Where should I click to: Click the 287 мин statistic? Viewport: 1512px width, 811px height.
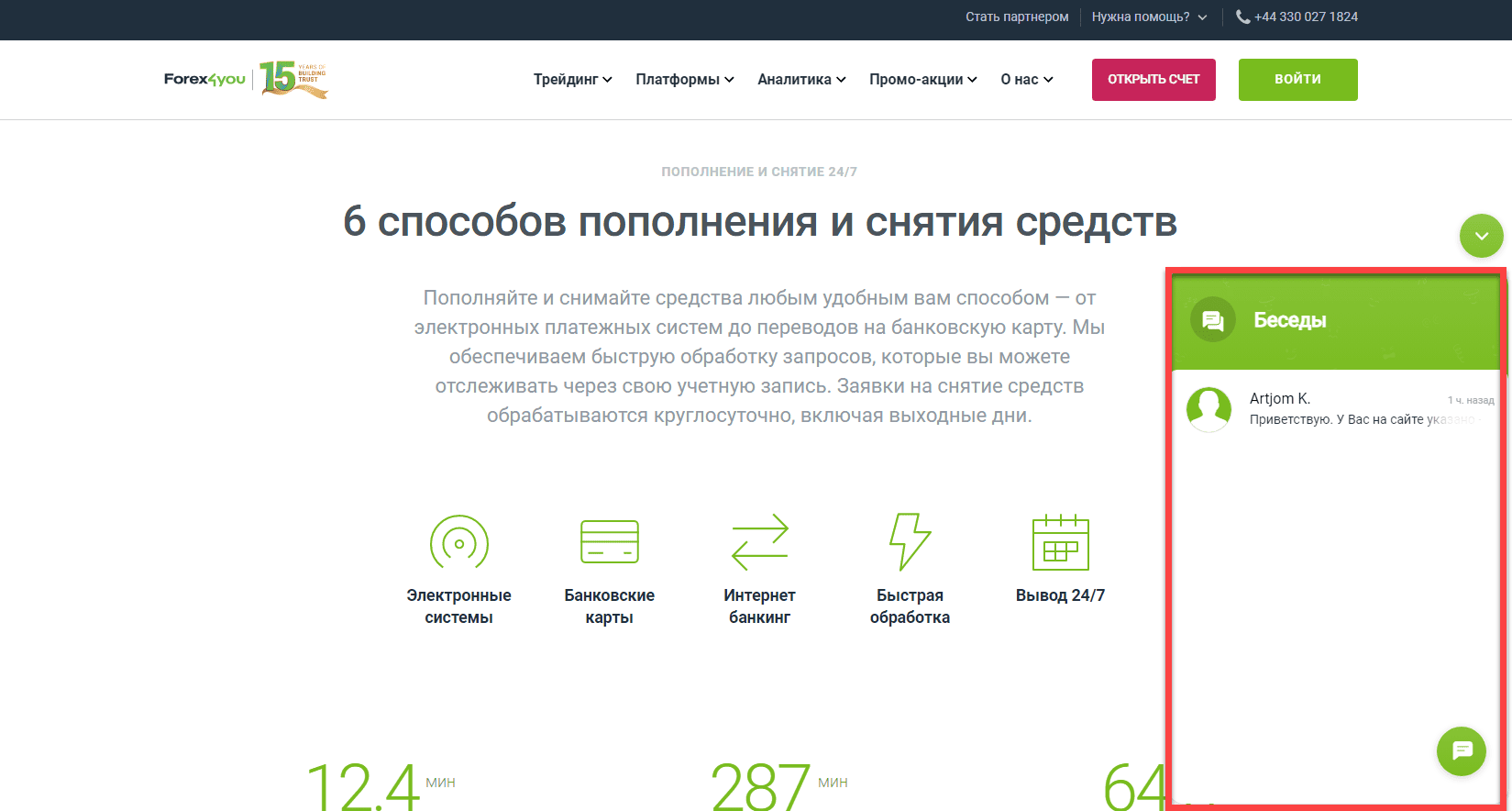779,786
